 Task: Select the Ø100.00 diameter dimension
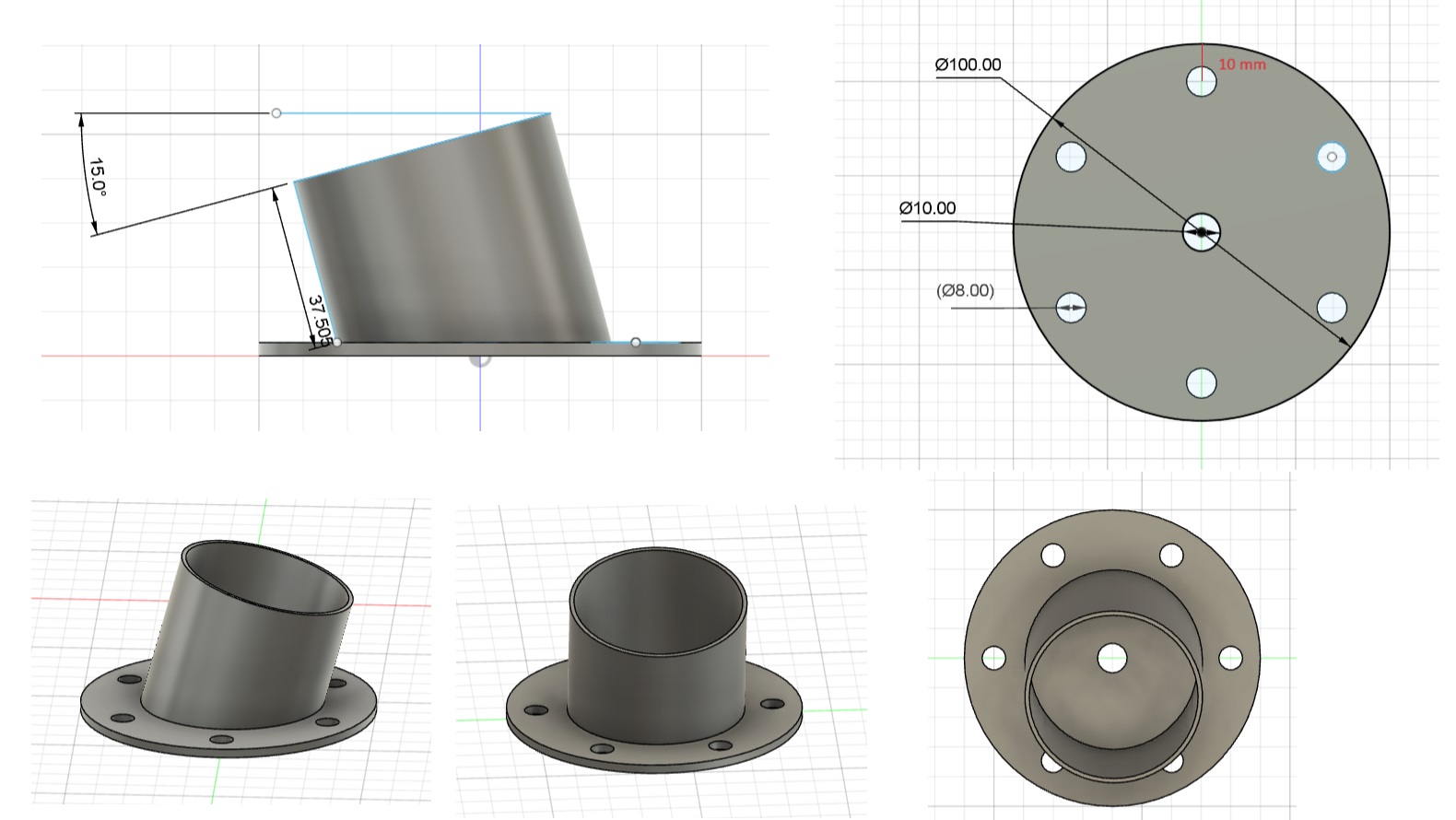tap(968, 64)
